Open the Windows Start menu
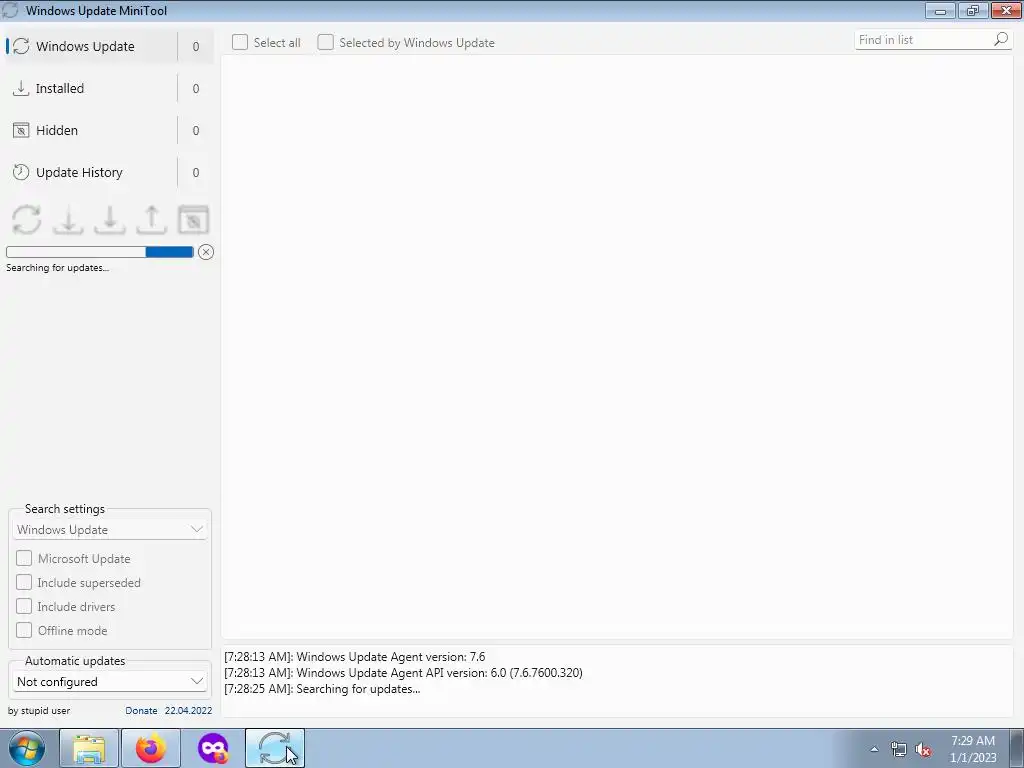This screenshot has width=1024, height=768. point(27,748)
